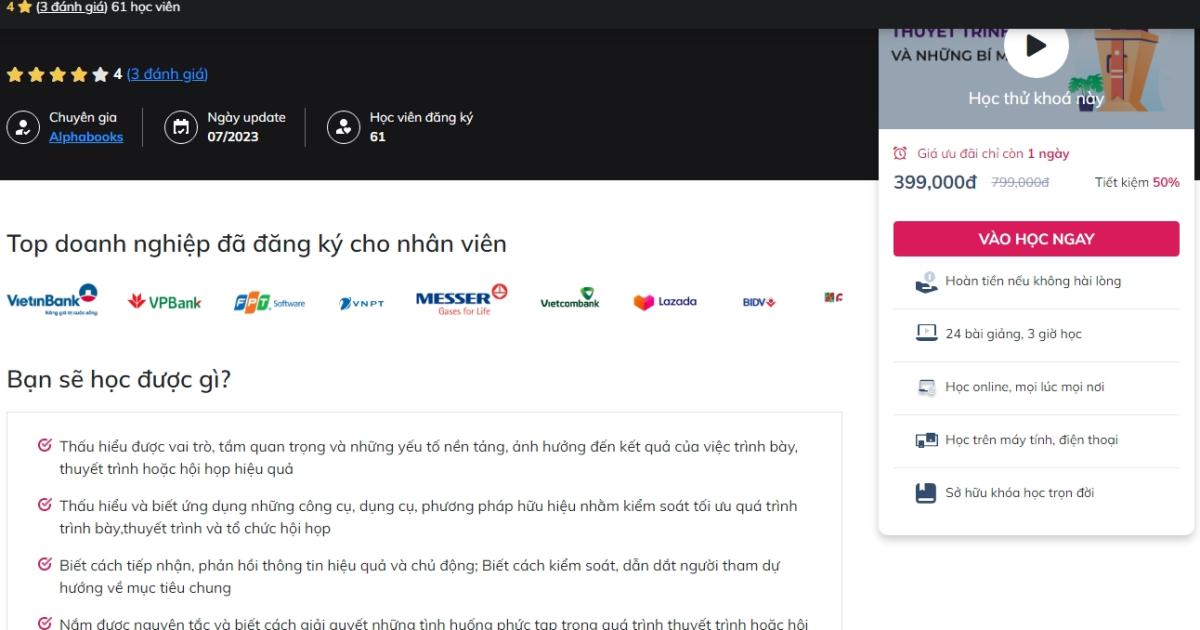Viewport: 1200px width, 630px height.
Task: Click the VietinBank logo
Action: point(53,302)
